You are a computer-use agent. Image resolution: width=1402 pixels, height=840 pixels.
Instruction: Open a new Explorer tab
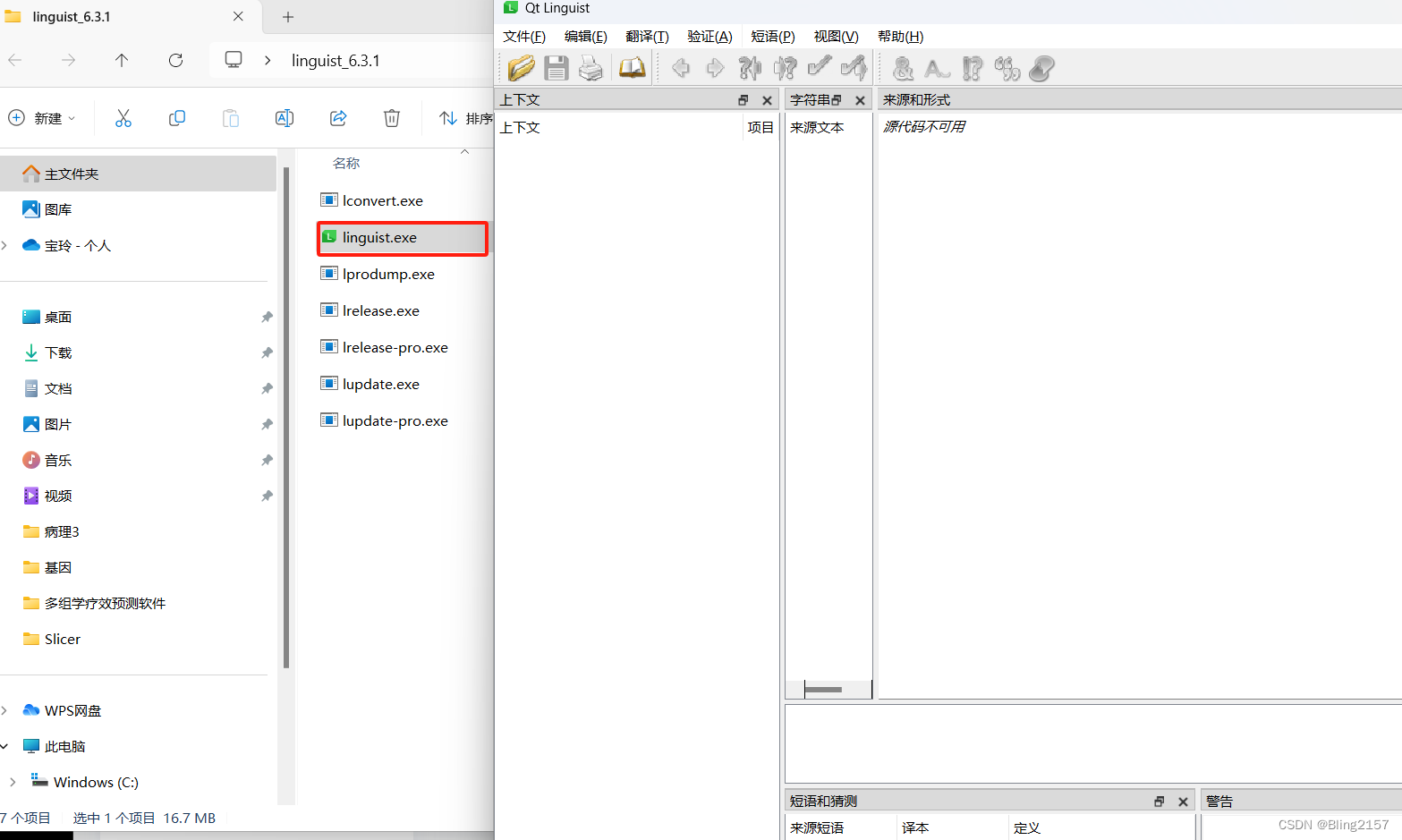(x=288, y=17)
